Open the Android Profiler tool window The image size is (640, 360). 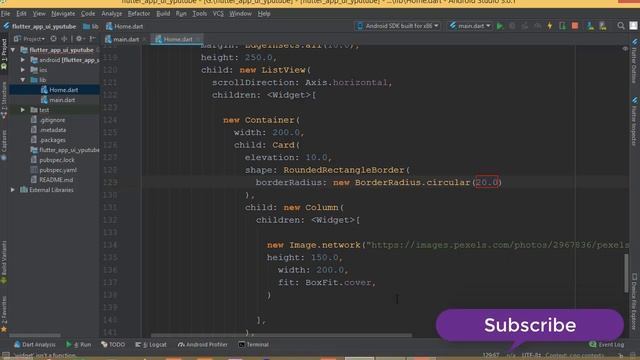[x=202, y=344]
